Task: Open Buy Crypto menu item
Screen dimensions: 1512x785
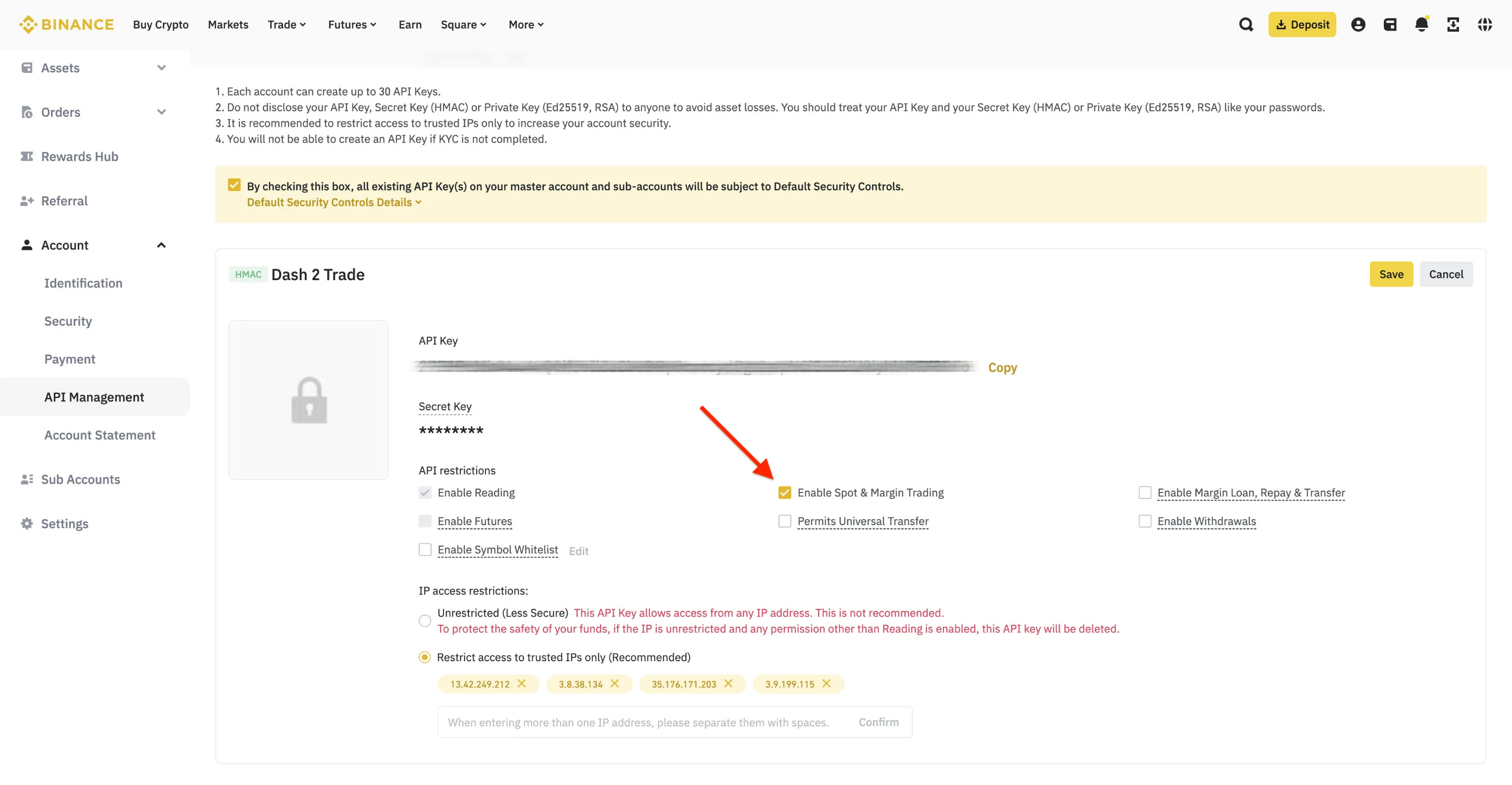Action: click(161, 25)
